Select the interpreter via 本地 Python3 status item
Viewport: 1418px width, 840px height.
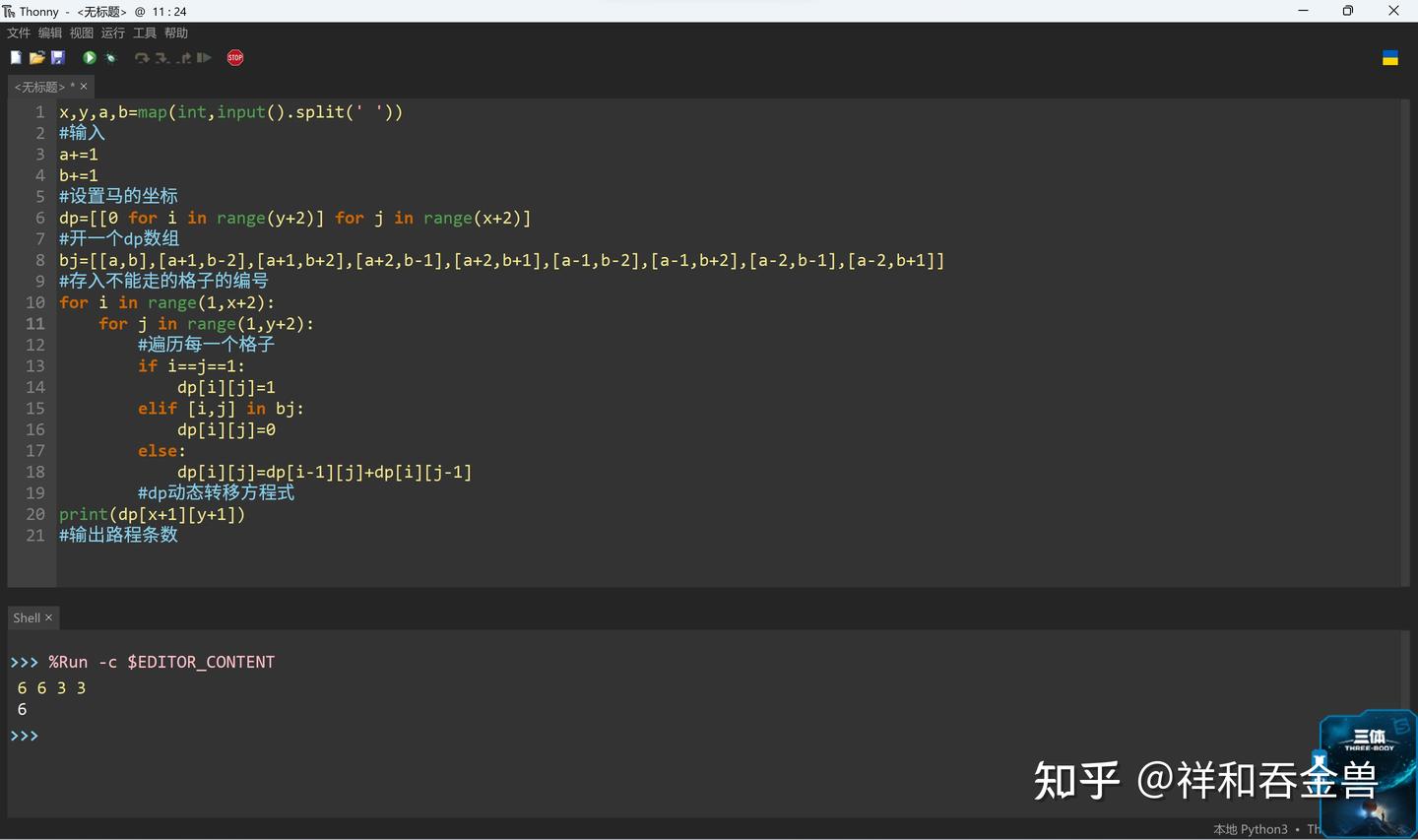(1252, 828)
